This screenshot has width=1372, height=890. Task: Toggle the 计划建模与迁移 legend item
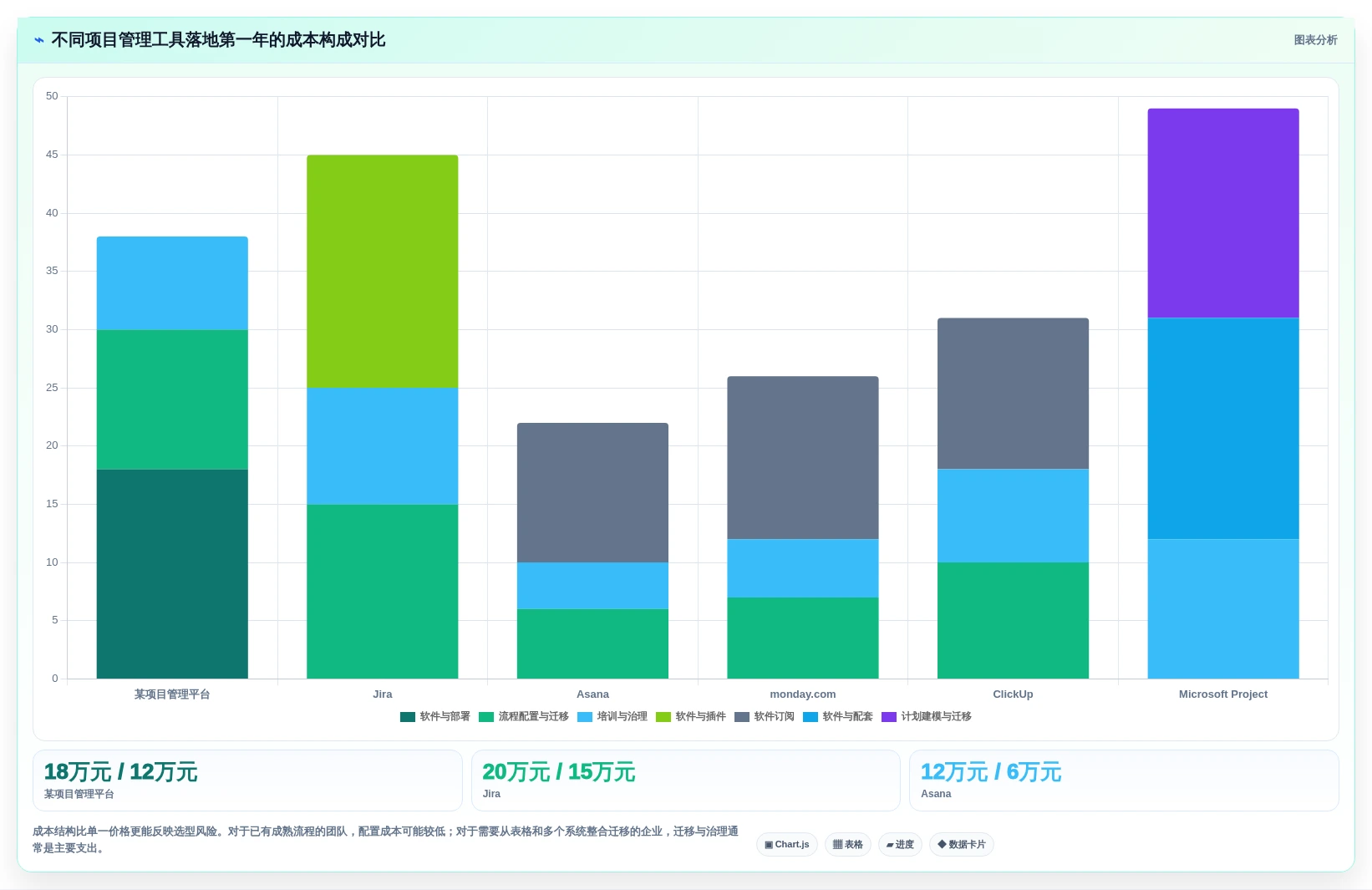[927, 717]
